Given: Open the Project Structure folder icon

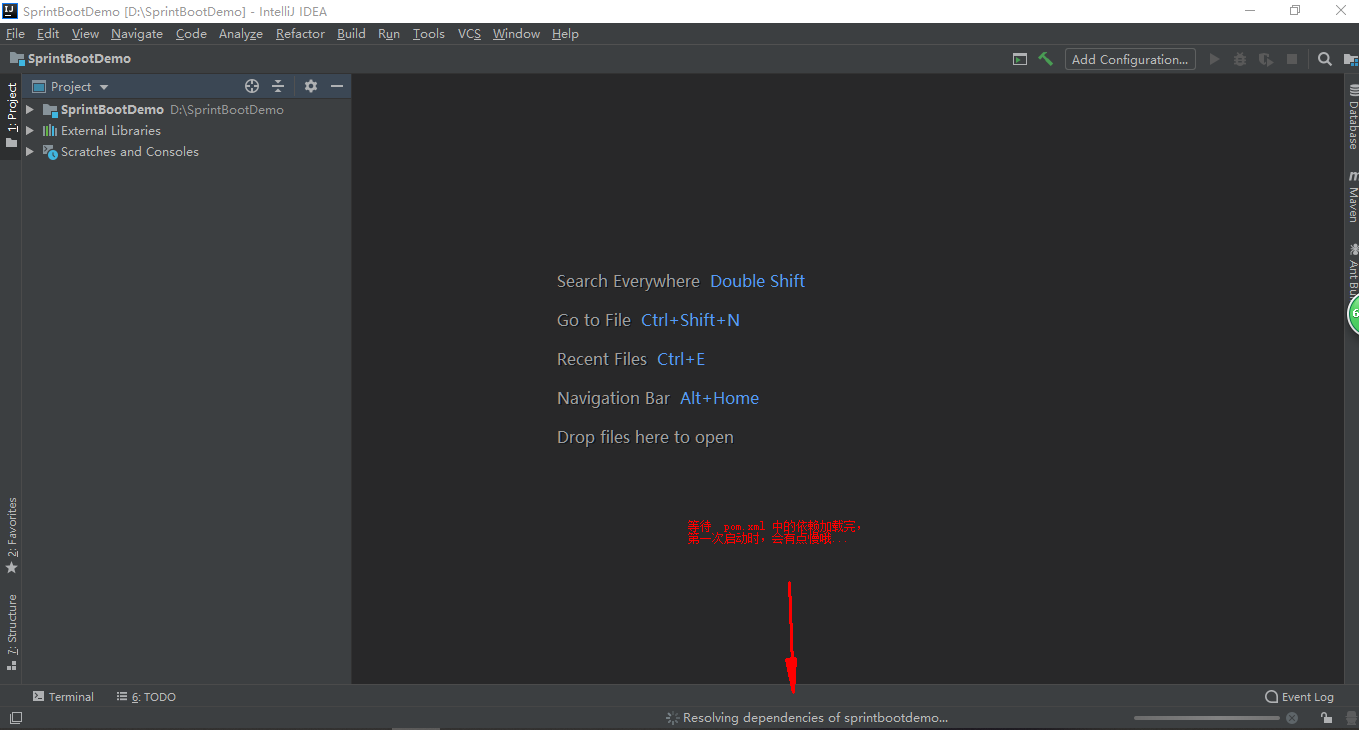Looking at the screenshot, I should [1351, 59].
